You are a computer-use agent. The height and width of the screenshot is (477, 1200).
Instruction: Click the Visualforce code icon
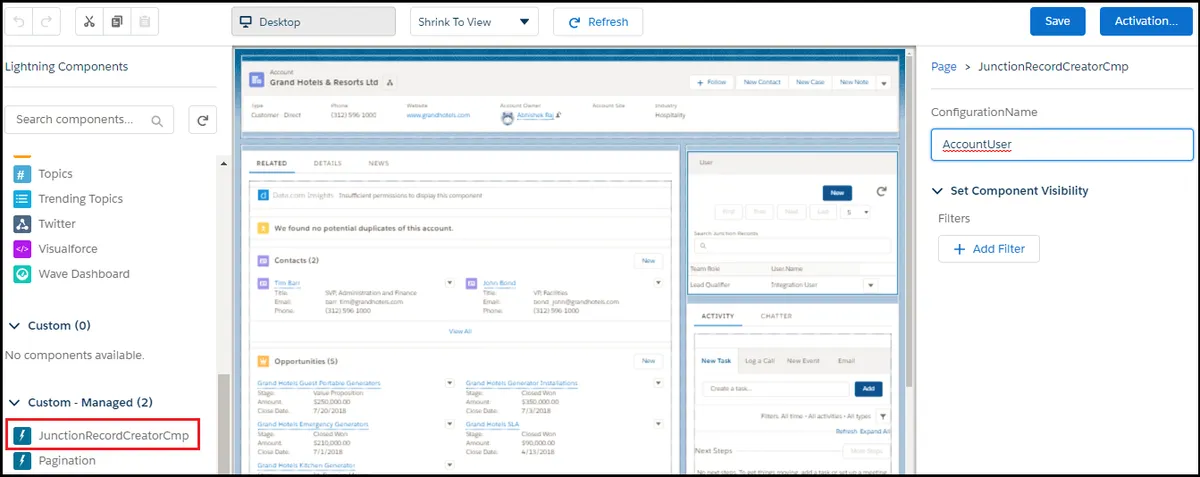pos(22,249)
